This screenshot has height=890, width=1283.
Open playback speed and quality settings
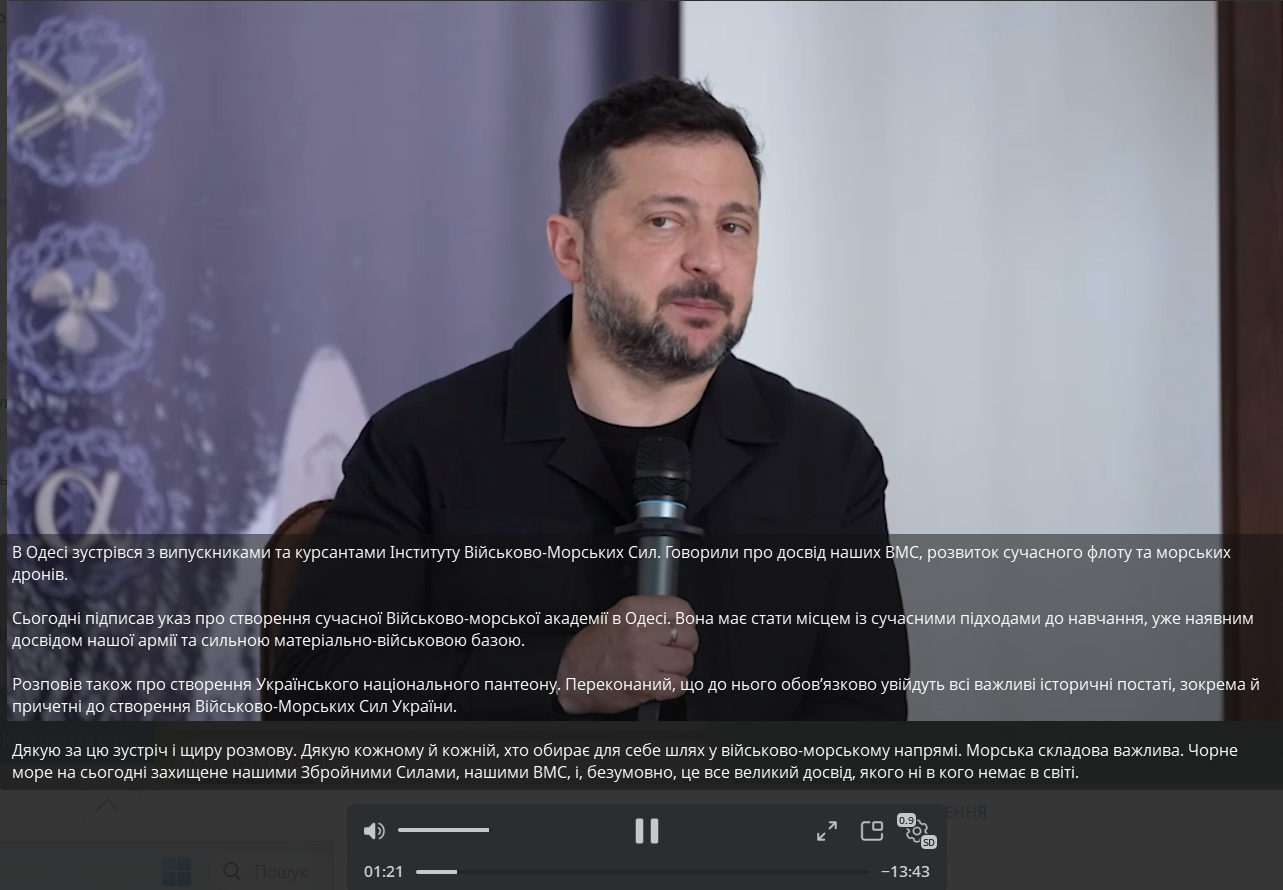916,831
